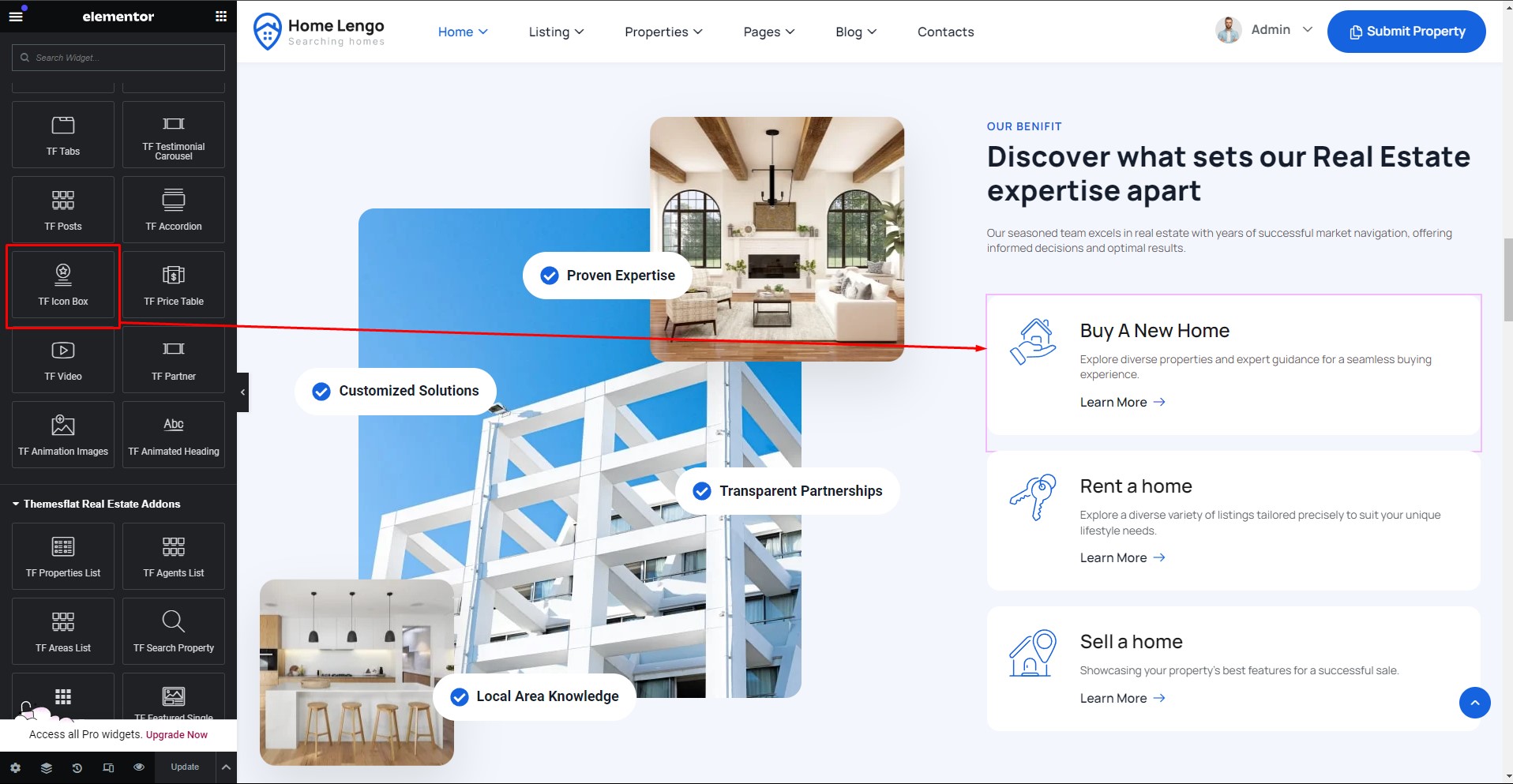The width and height of the screenshot is (1513, 784).
Task: Click the Transparent Partnerships badge
Action: (x=787, y=491)
